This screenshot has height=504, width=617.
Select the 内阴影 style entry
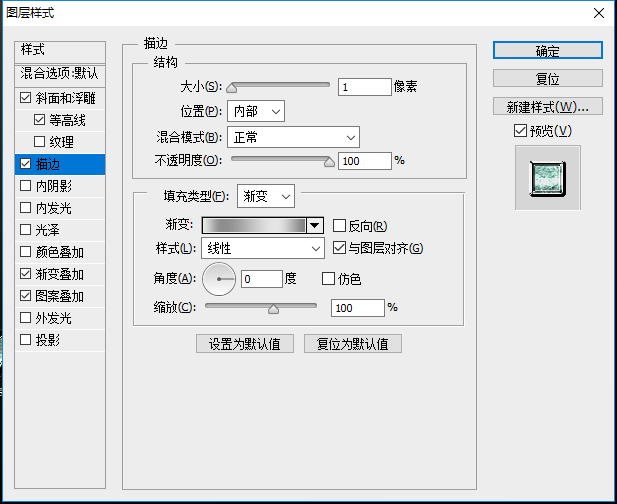coord(53,186)
